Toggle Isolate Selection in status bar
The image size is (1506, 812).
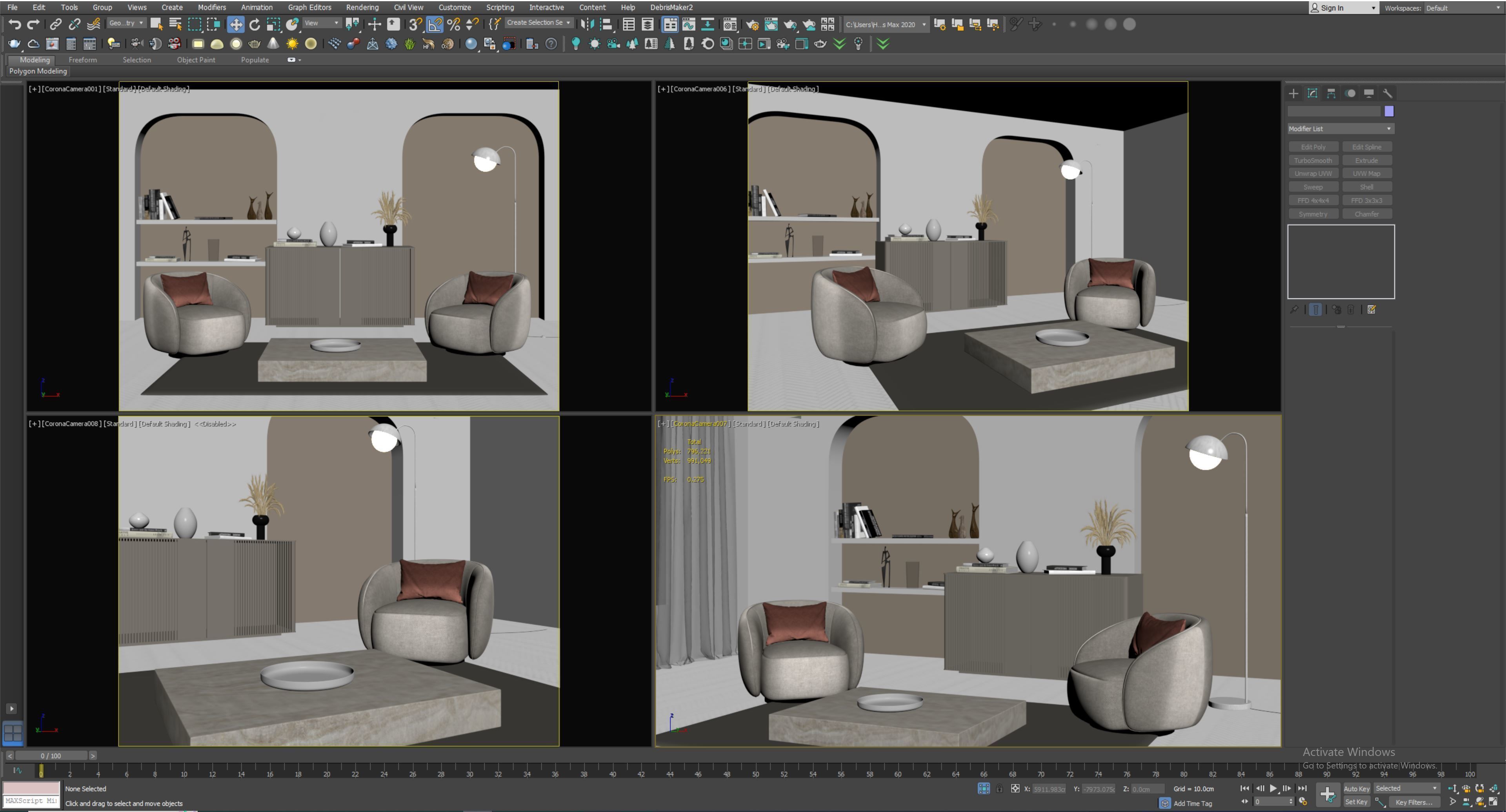coord(984,788)
